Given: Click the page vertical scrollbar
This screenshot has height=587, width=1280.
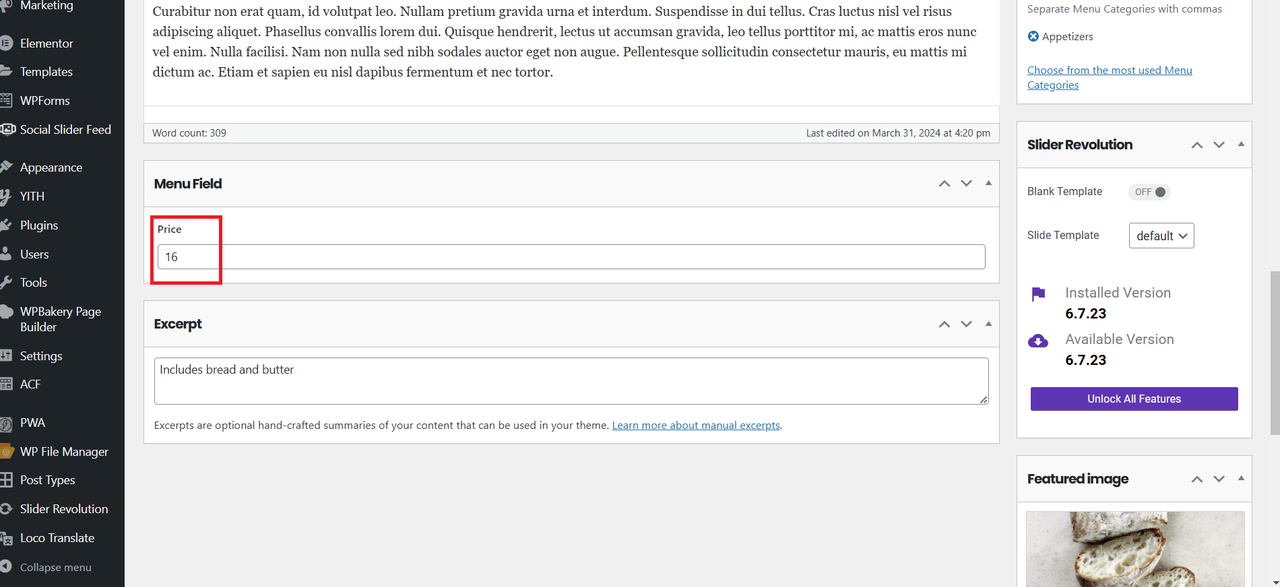Looking at the screenshot, I should pos(1274,352).
